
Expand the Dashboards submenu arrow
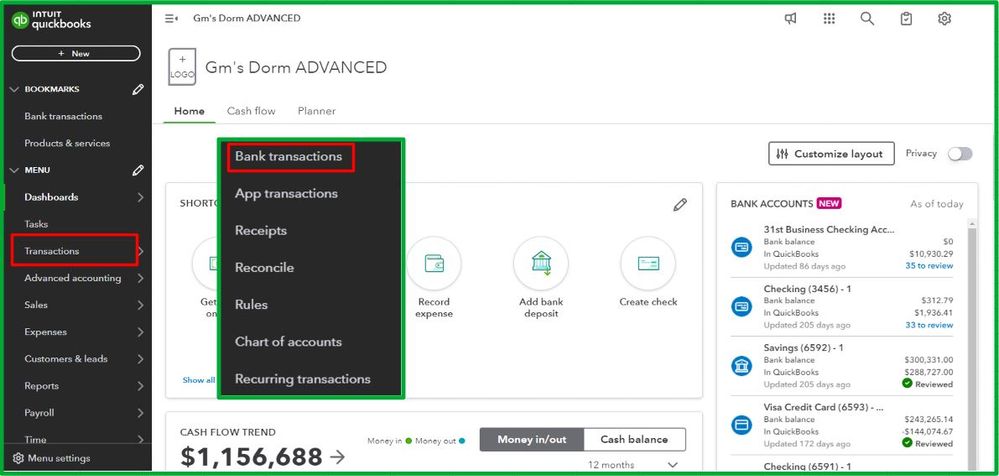point(140,198)
